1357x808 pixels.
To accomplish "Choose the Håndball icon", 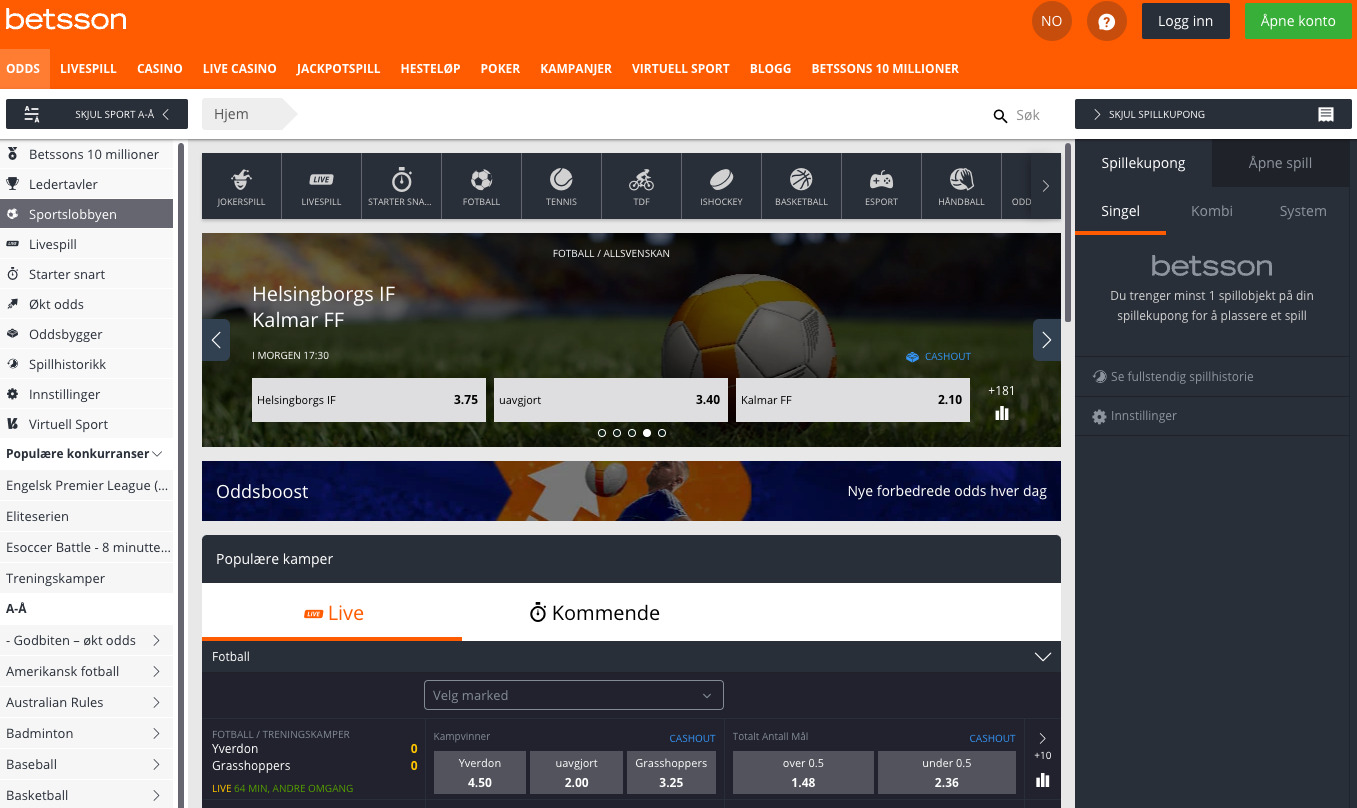I will [x=961, y=186].
